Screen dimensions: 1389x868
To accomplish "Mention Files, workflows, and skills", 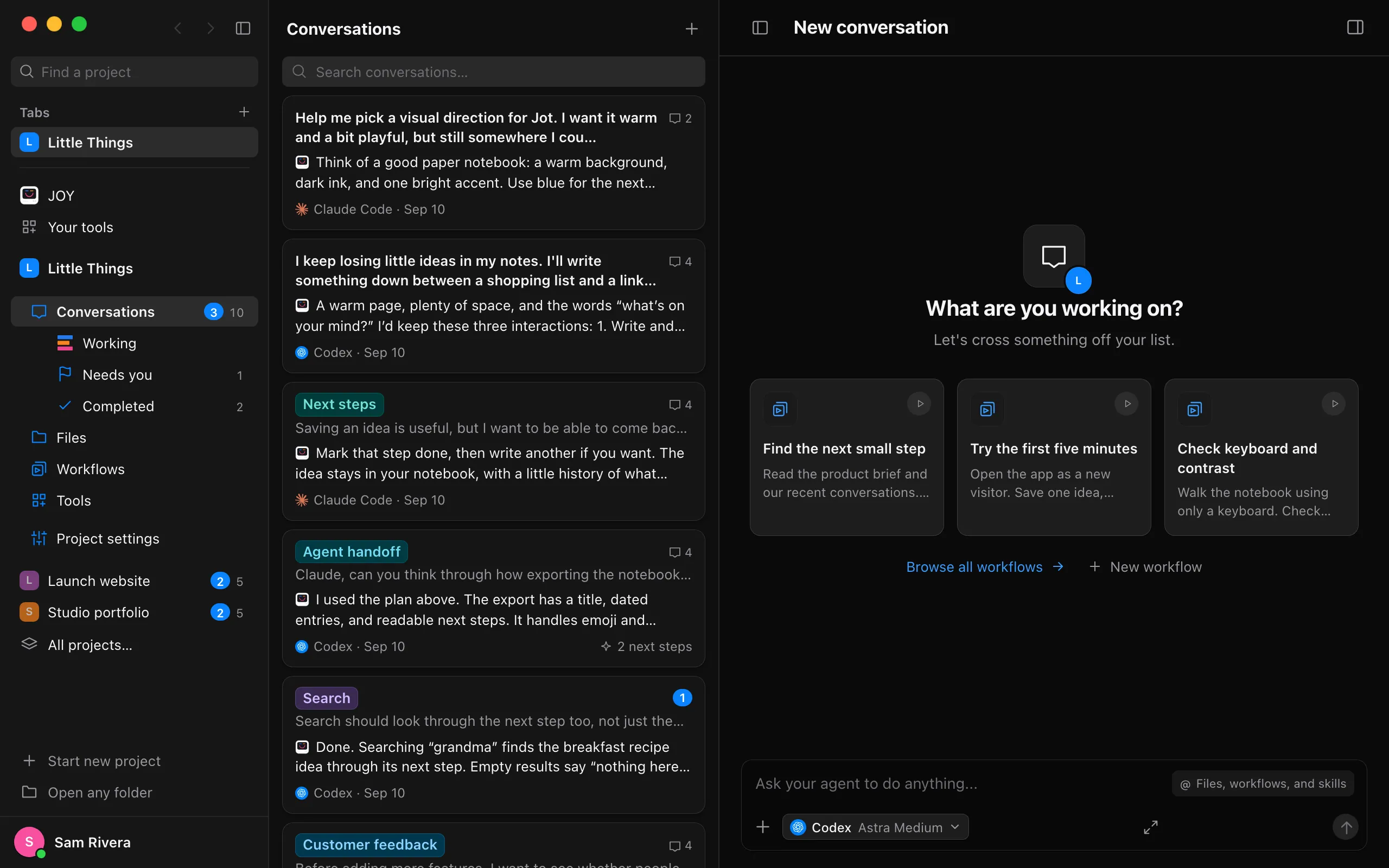I will [1263, 783].
